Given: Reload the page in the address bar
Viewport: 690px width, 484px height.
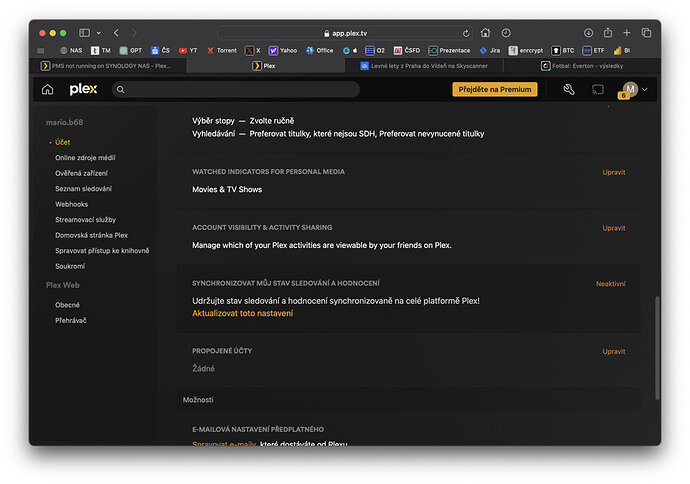Looking at the screenshot, I should [x=466, y=33].
